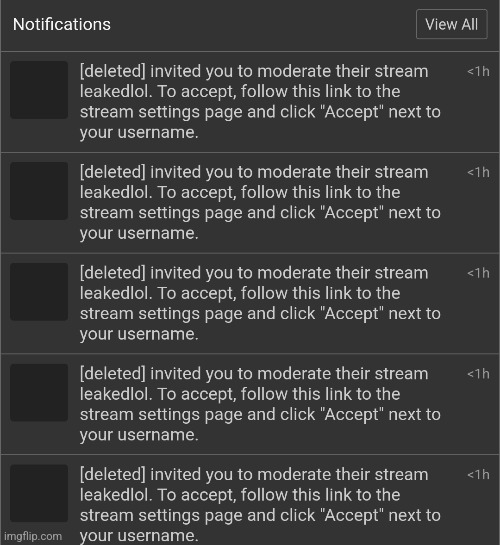The image size is (500, 545).
Task: Open the first moderate stream invite notification
Action: tap(250, 102)
